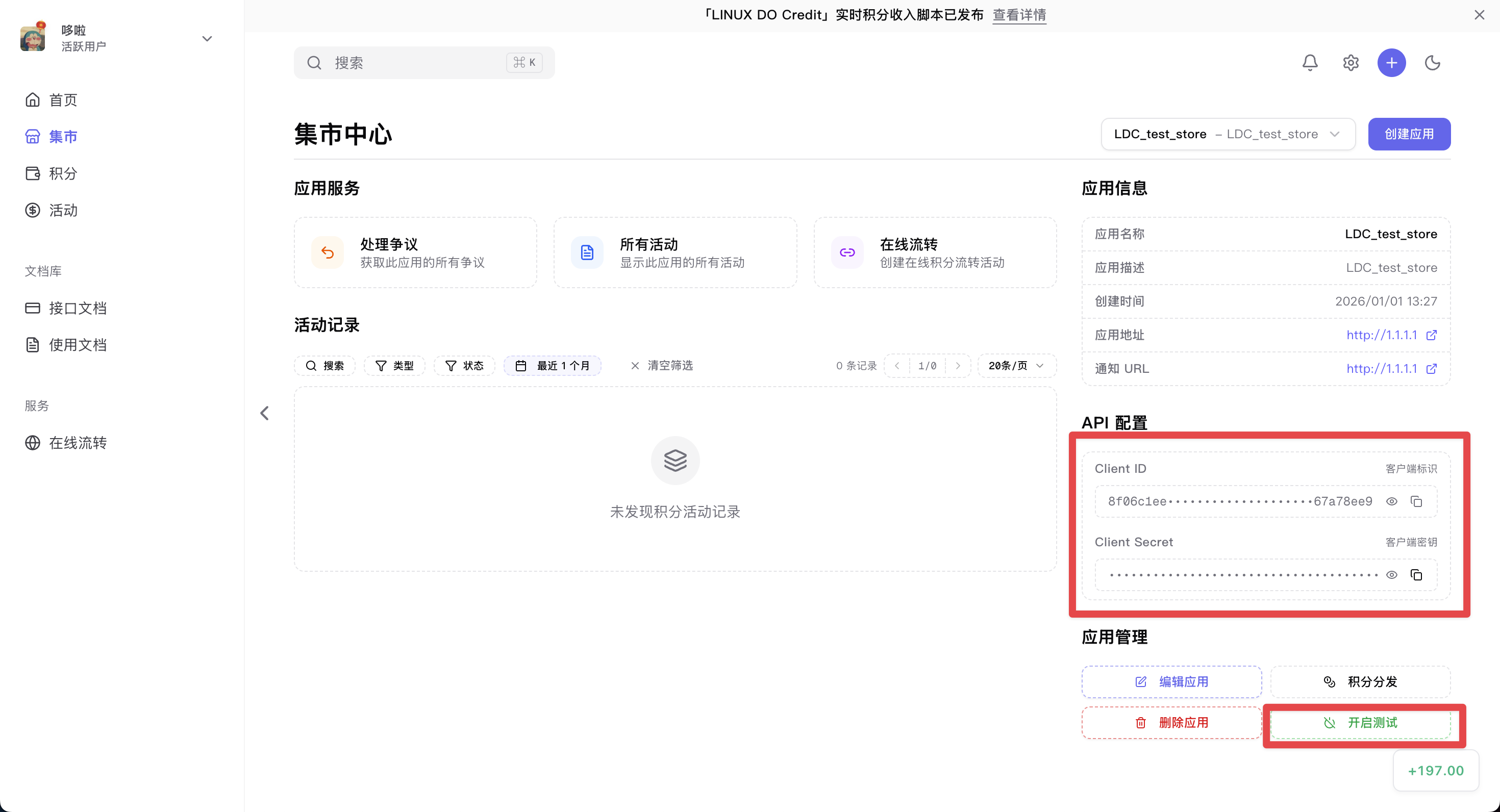
Task: Open settings via the gear icon
Action: [x=1351, y=63]
